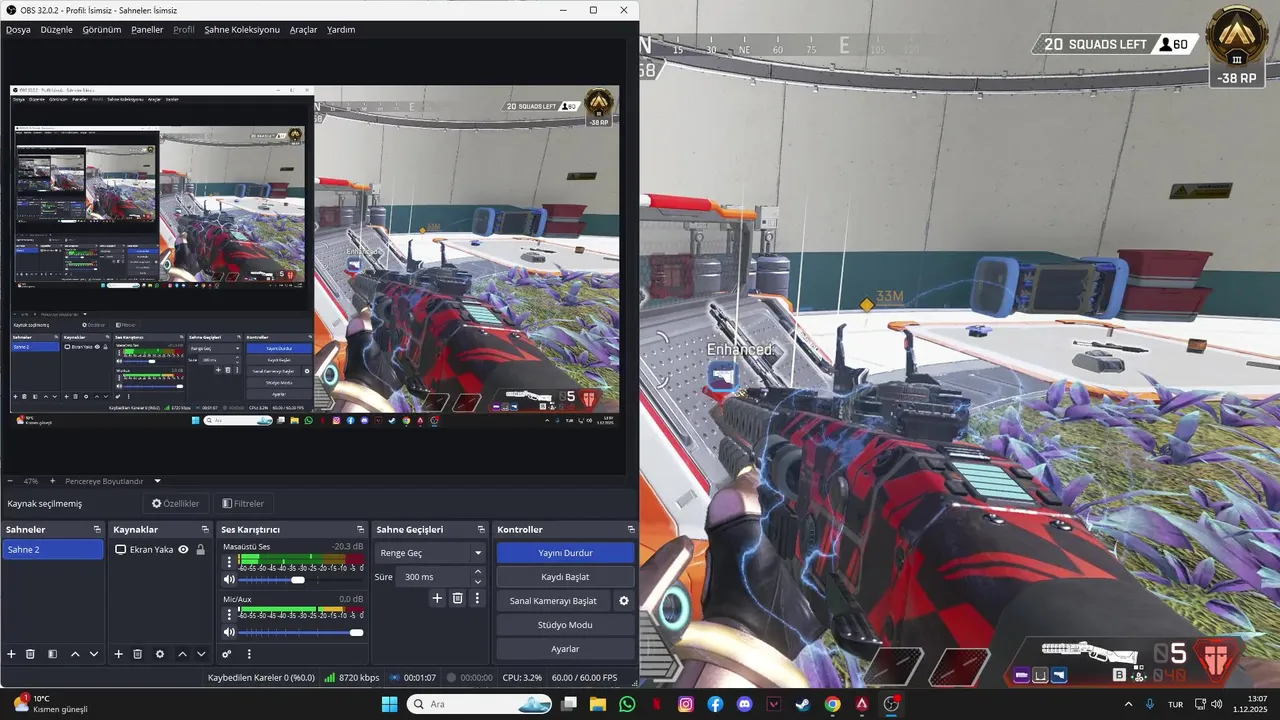
Task: Mute Masaüstü Ses speaker icon
Action: 229,580
